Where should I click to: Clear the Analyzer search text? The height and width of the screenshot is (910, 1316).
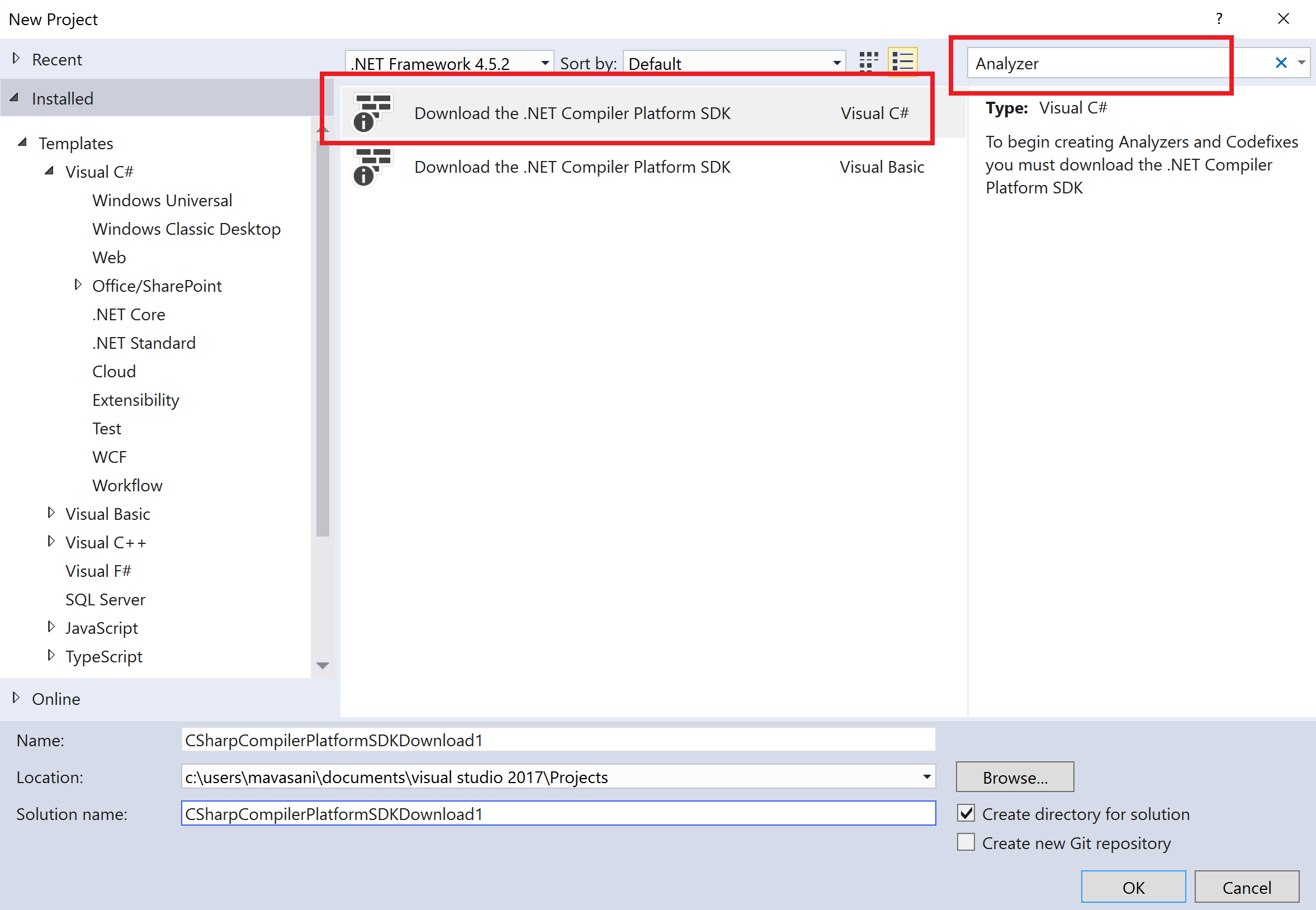click(1281, 63)
